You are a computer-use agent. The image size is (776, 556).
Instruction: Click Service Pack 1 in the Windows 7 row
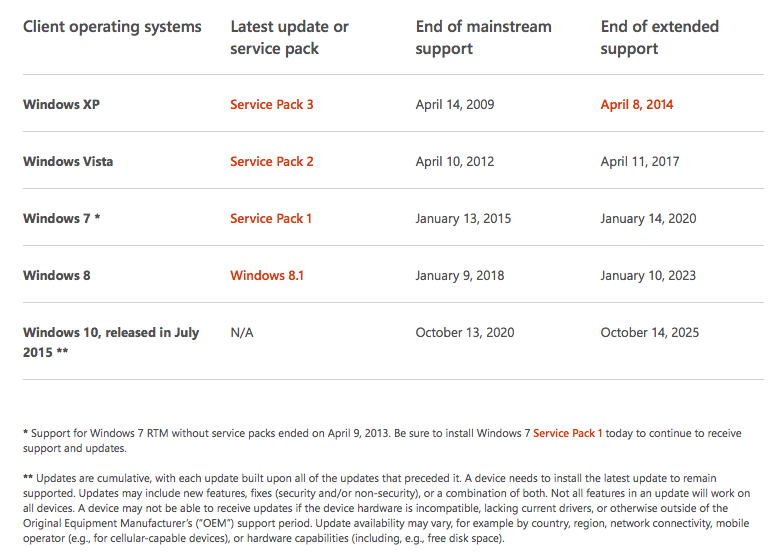coord(271,218)
